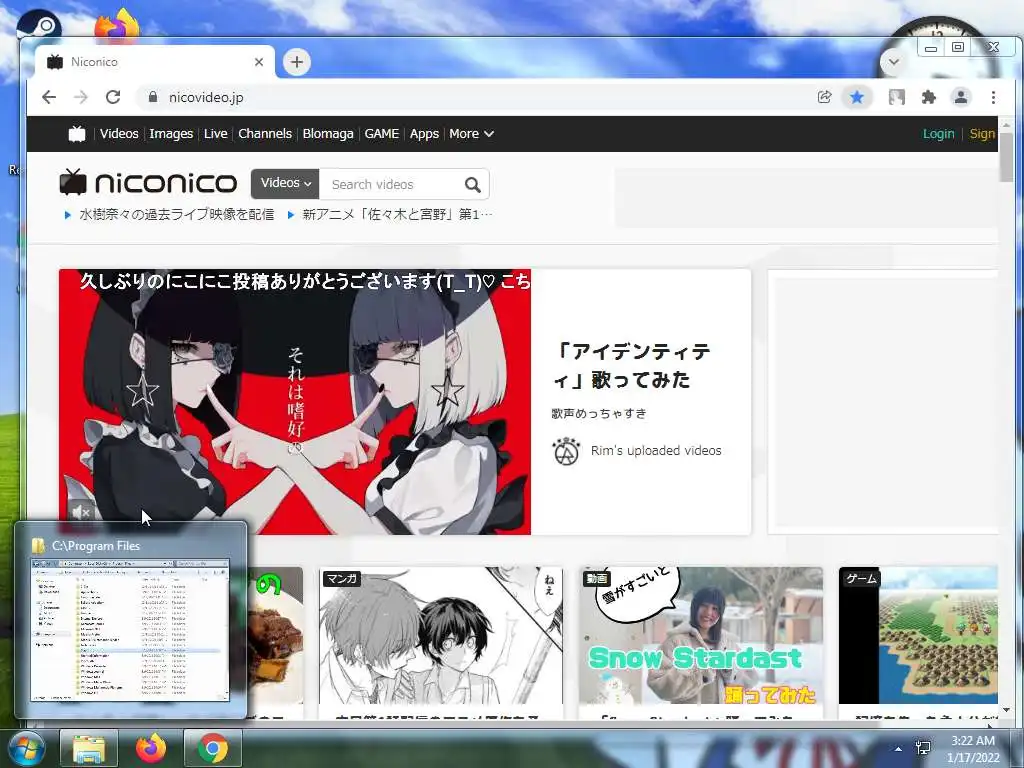Screen dimensions: 1024x768
Task: Click the TV icon in black nav bar
Action: pos(77,134)
